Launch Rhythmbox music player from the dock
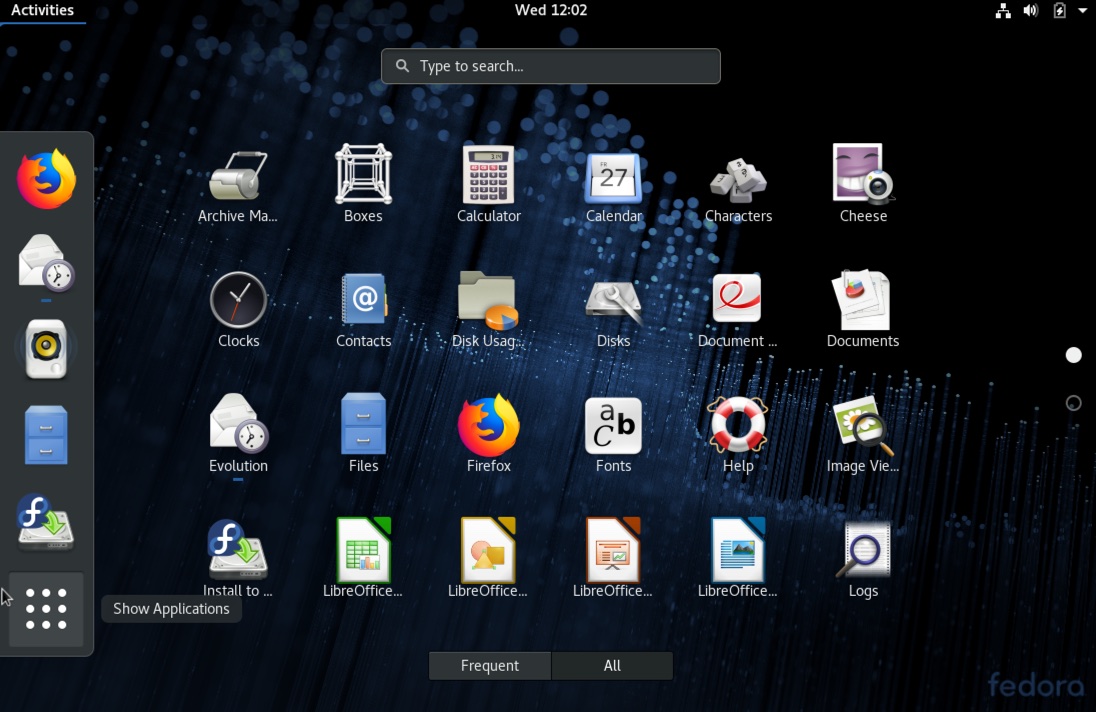1096x712 pixels. (45, 348)
